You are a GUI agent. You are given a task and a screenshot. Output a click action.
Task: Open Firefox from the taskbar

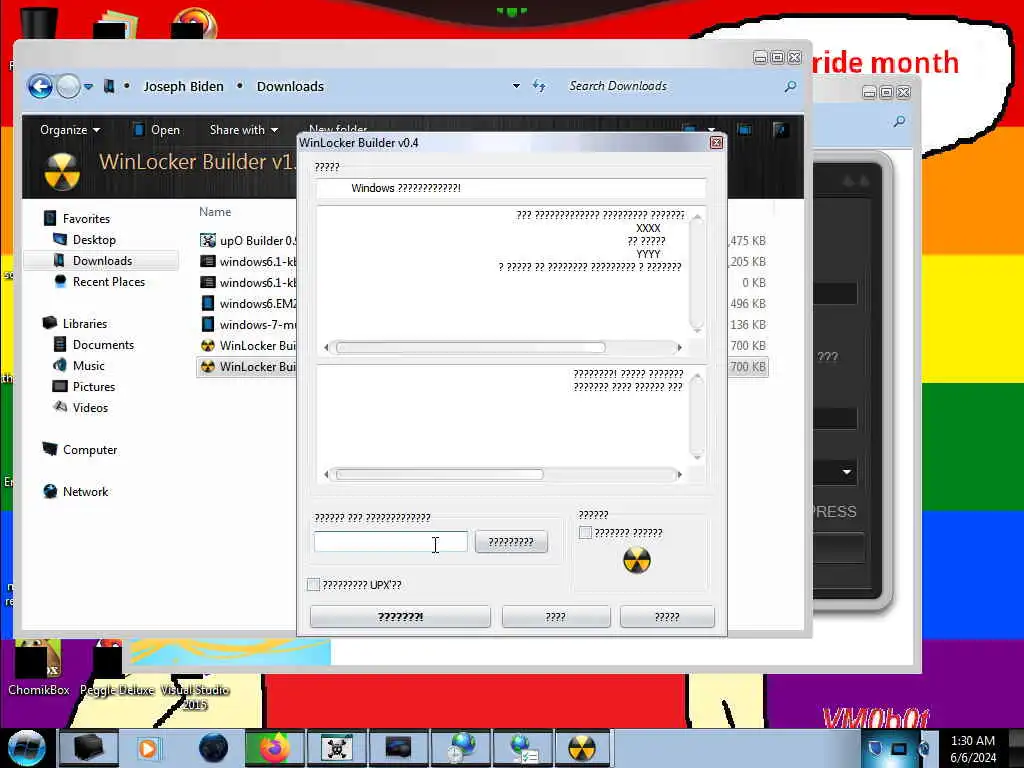click(274, 748)
